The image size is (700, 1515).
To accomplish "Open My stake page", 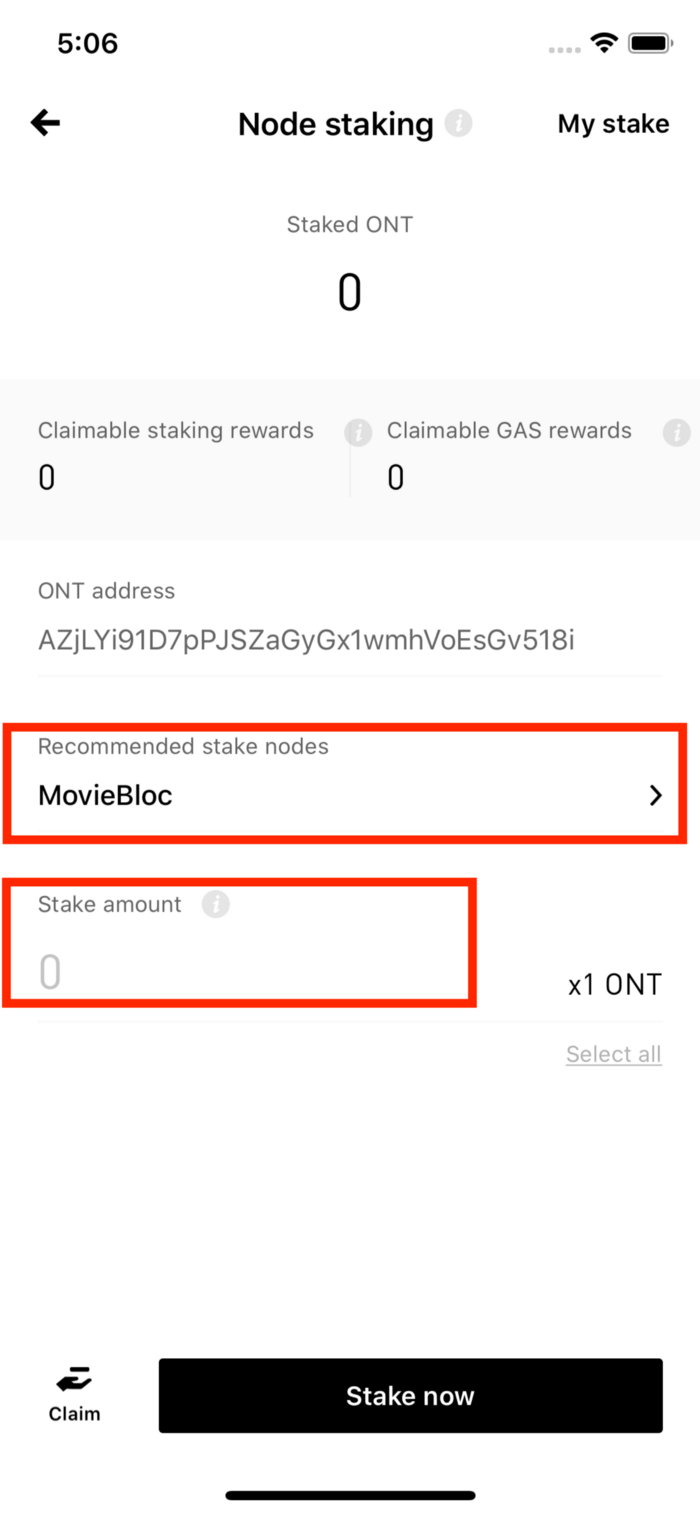I will (613, 124).
